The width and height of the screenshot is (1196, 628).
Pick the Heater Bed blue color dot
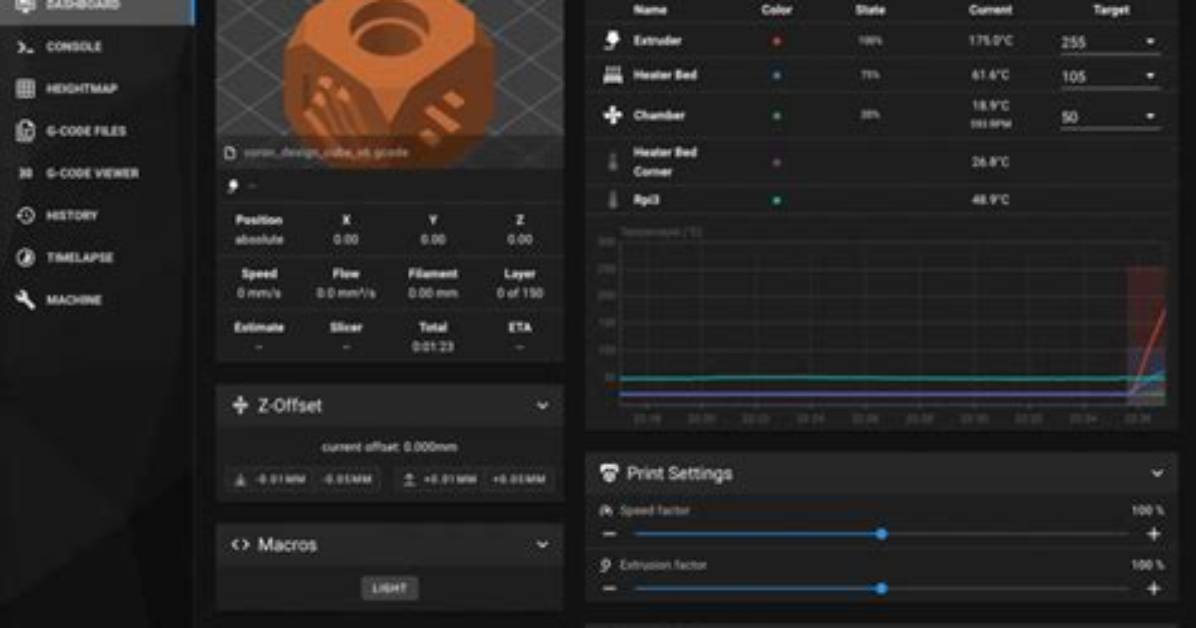pos(776,76)
